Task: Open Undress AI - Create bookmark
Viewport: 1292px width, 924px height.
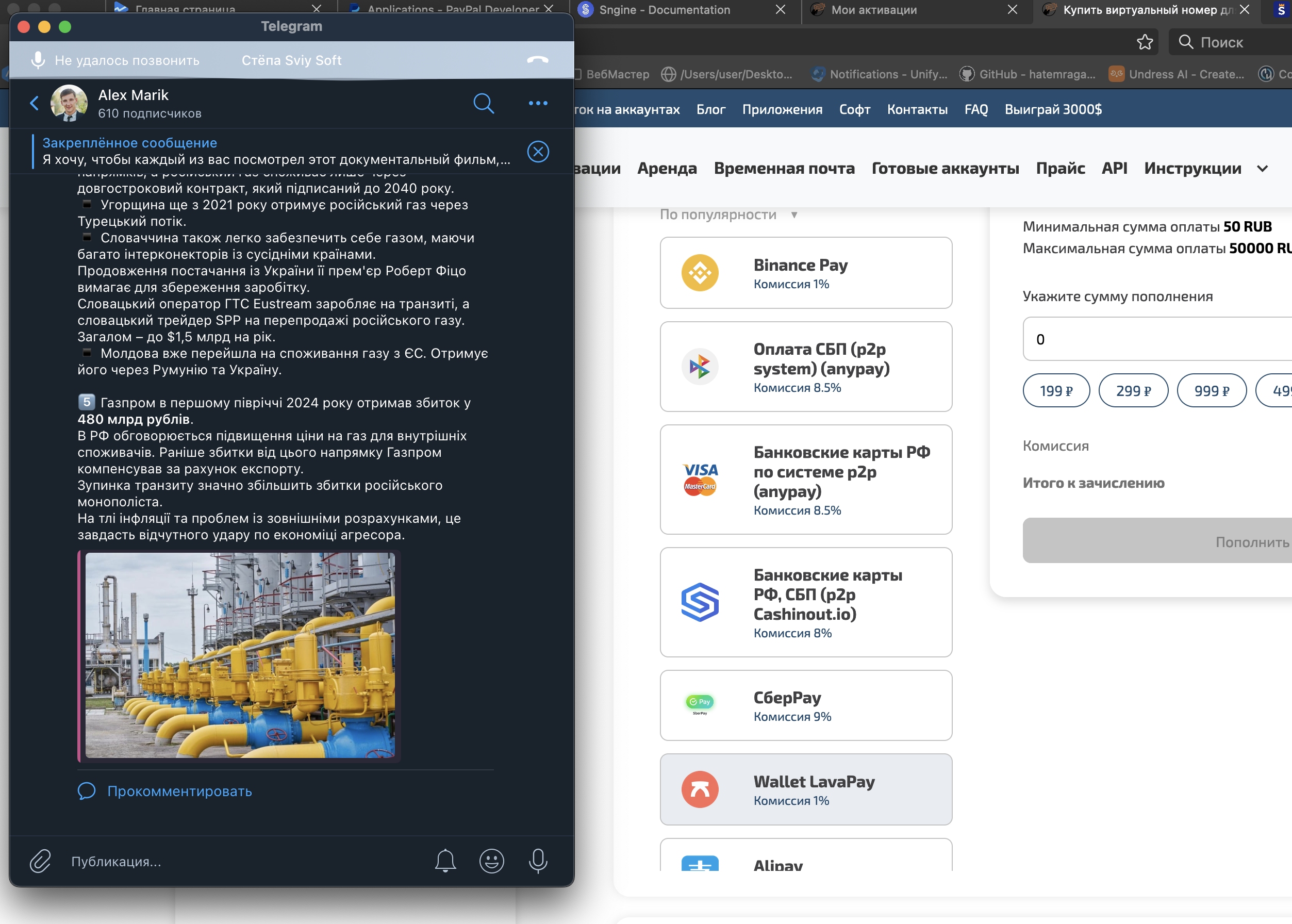Action: [x=1177, y=75]
